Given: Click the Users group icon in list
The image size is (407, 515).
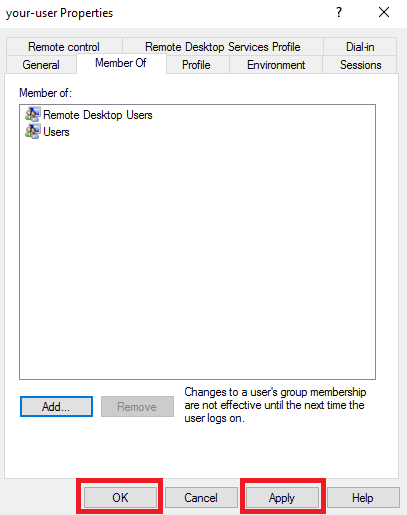Looking at the screenshot, I should 33,132.
